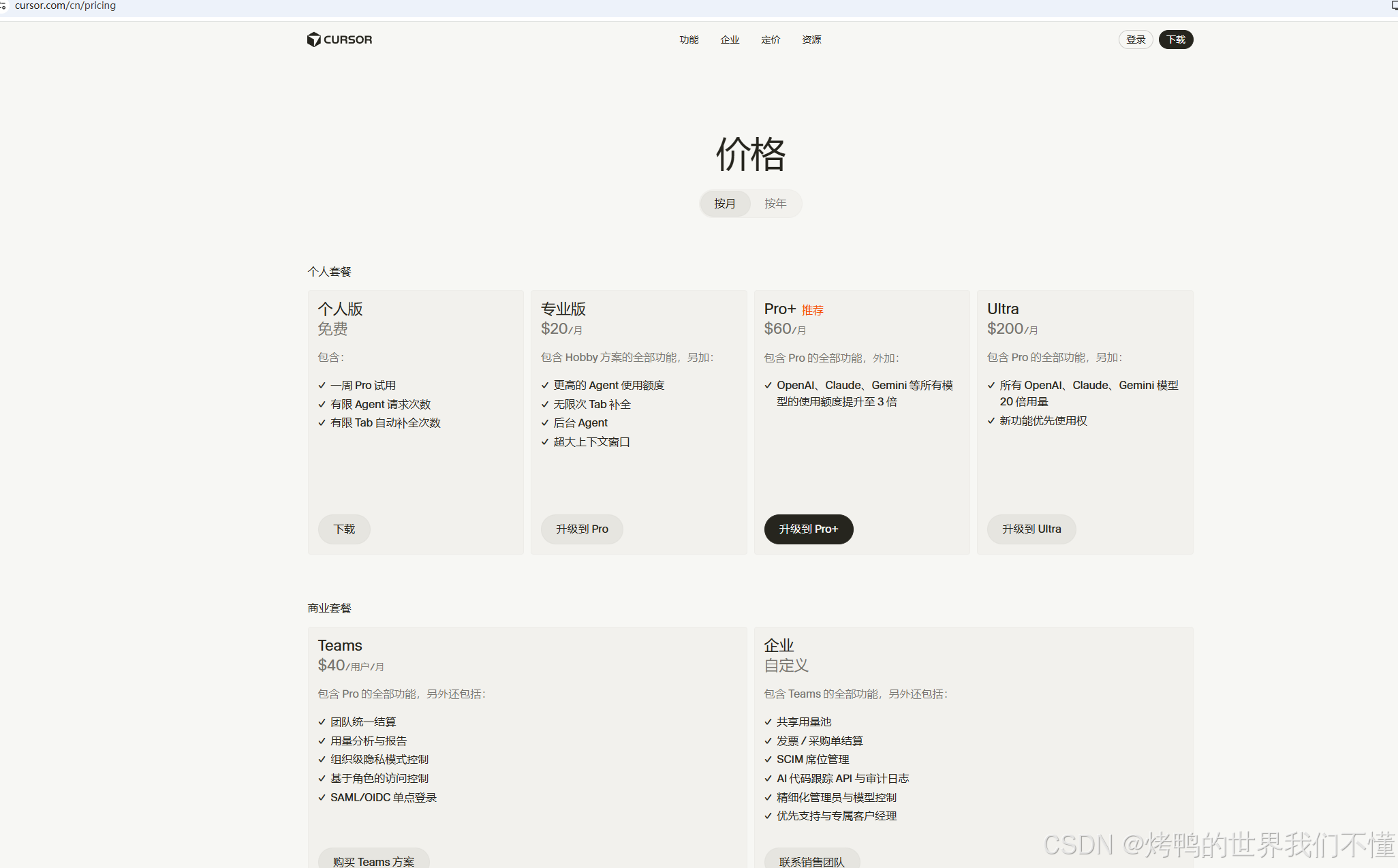Open the 功能 menu

689,40
